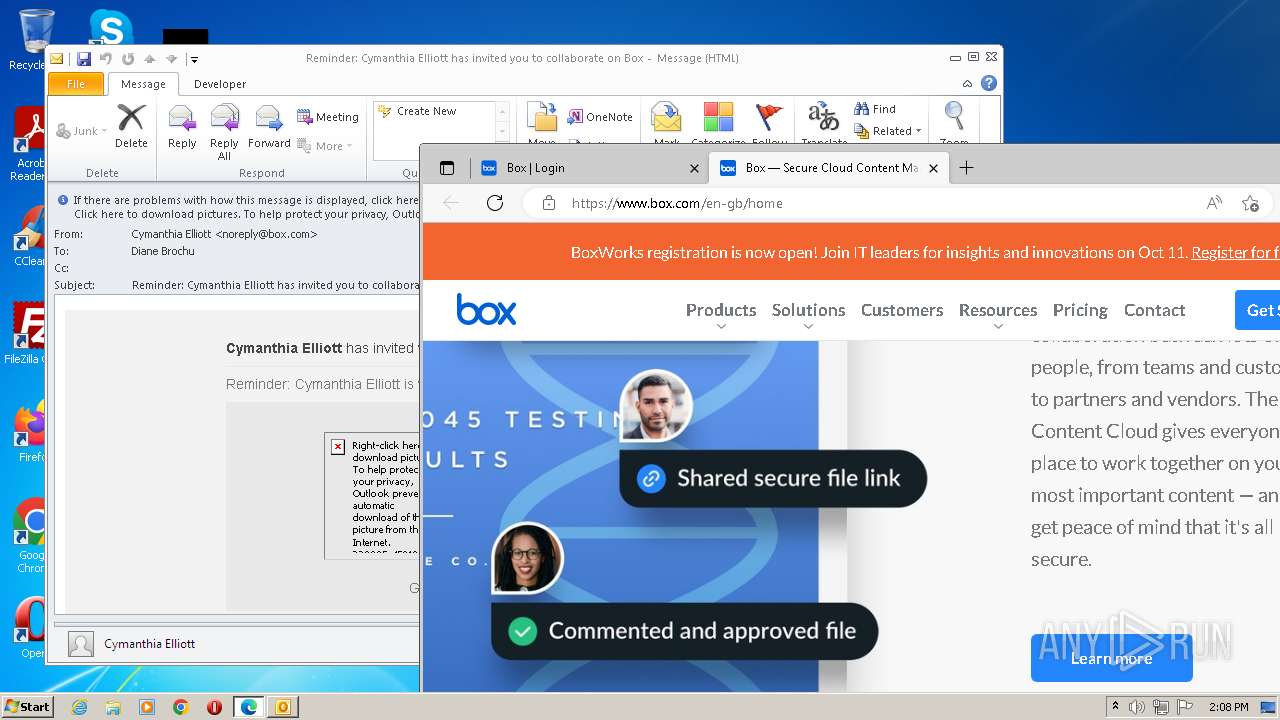
Task: Send message to OneNote
Action: point(600,117)
